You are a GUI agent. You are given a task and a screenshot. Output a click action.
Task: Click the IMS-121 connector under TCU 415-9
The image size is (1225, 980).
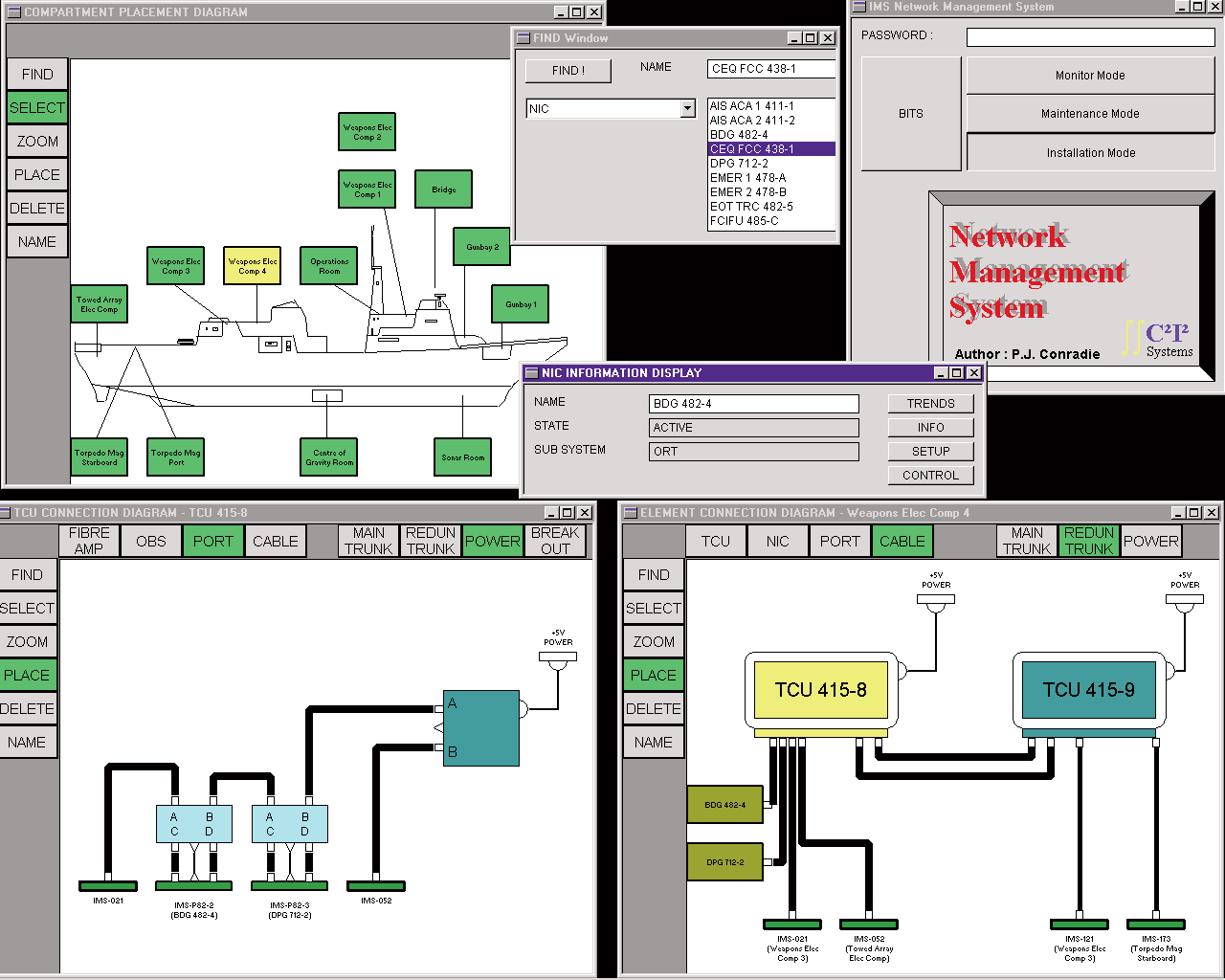coord(1080,924)
